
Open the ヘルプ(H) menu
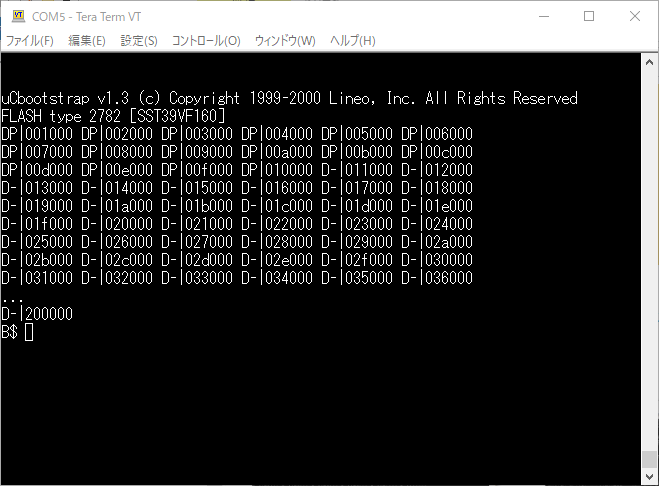[x=353, y=41]
